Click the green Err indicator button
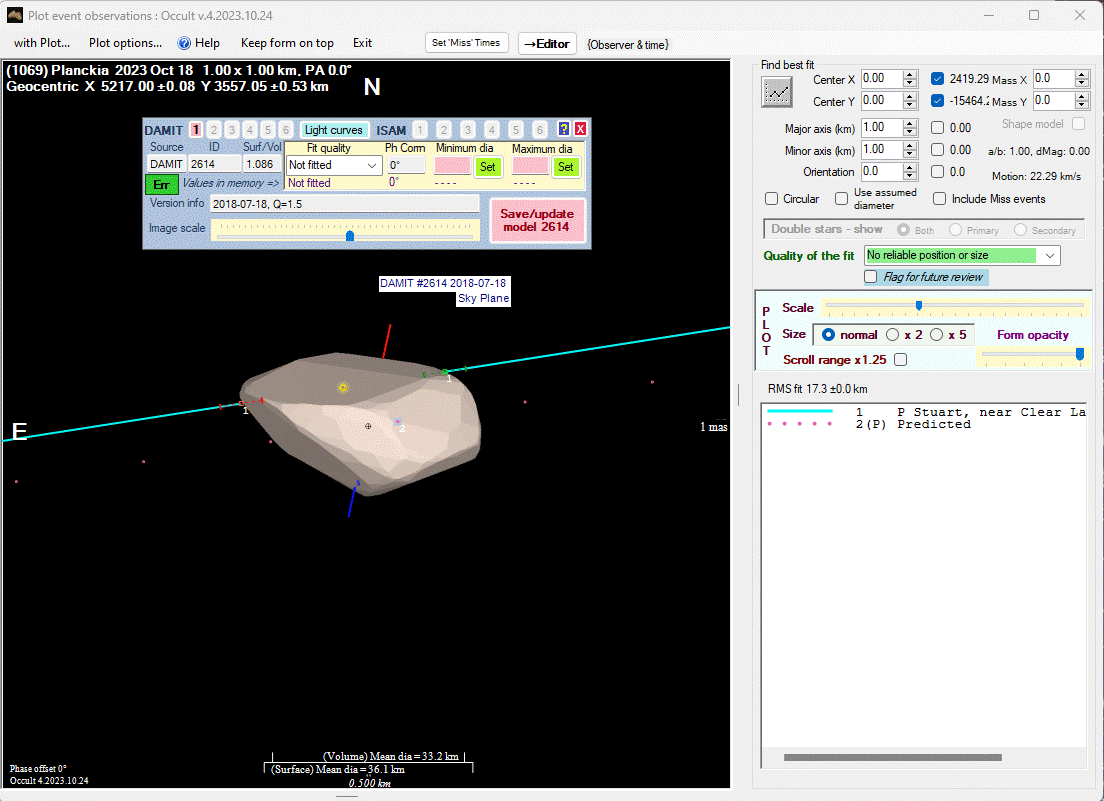Viewport: 1104px width, 801px height. pos(161,184)
